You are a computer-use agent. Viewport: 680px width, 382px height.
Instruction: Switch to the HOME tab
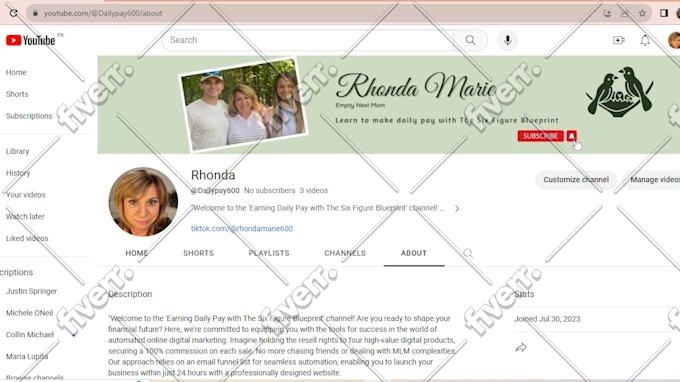point(137,253)
